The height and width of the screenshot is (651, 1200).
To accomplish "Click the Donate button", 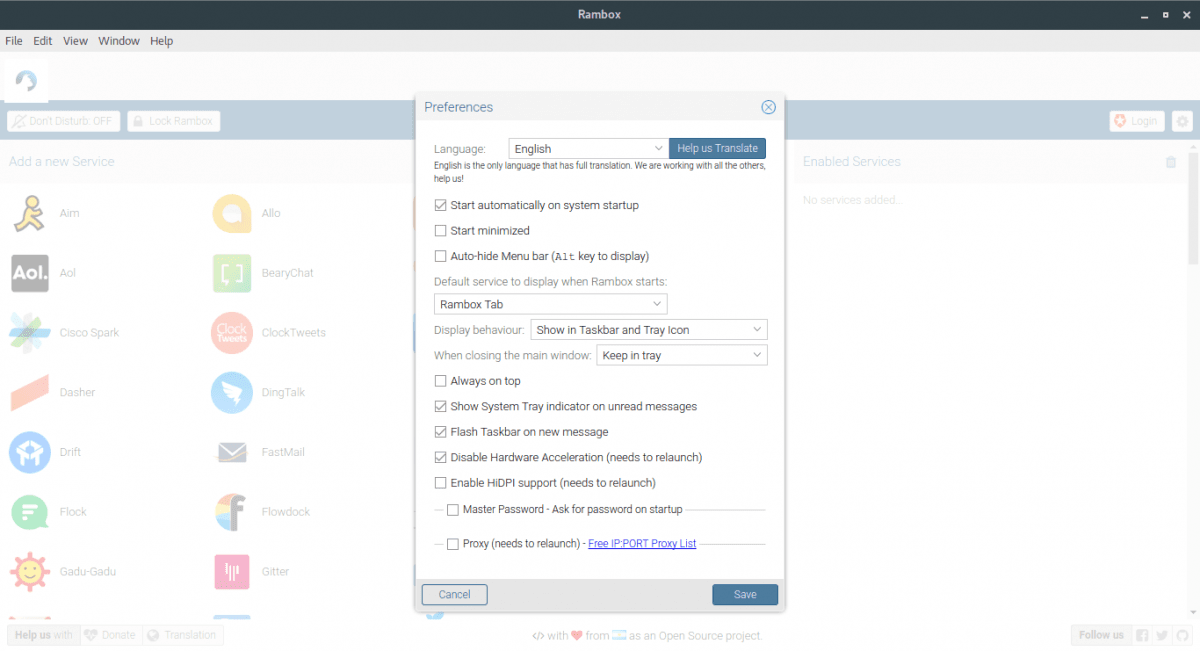I will 110,635.
